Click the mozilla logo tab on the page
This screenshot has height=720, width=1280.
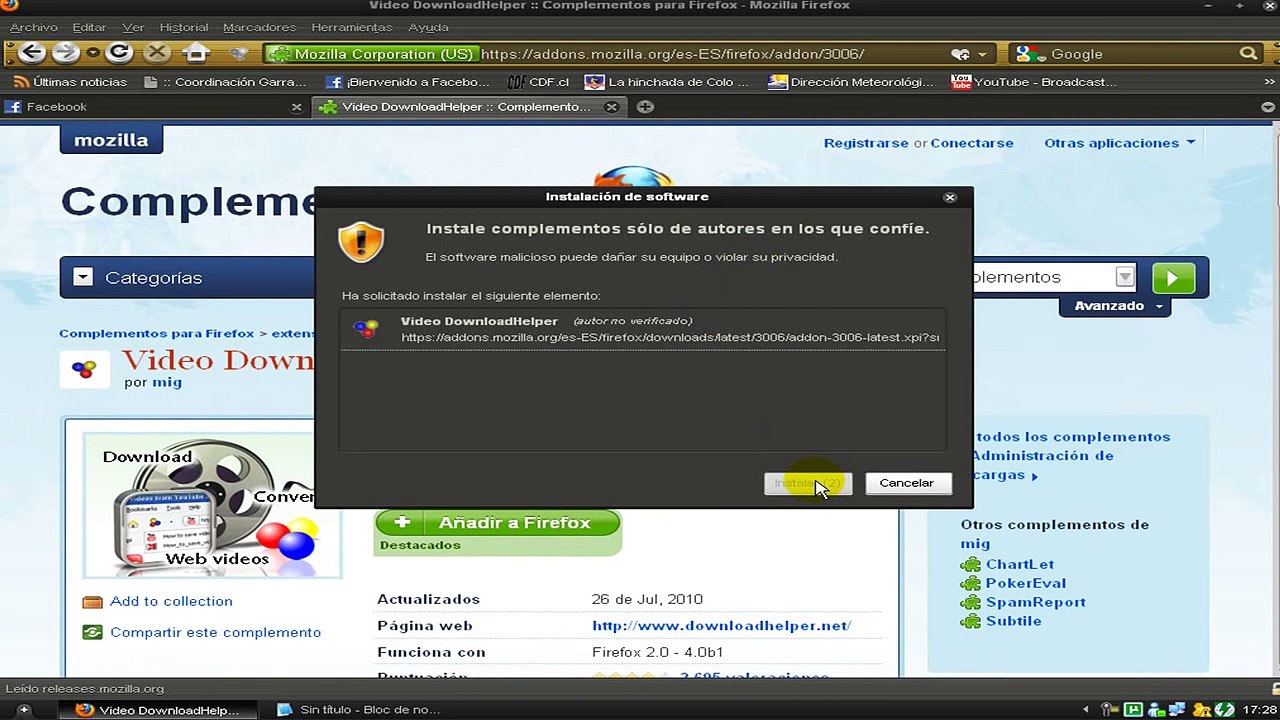[x=111, y=140]
